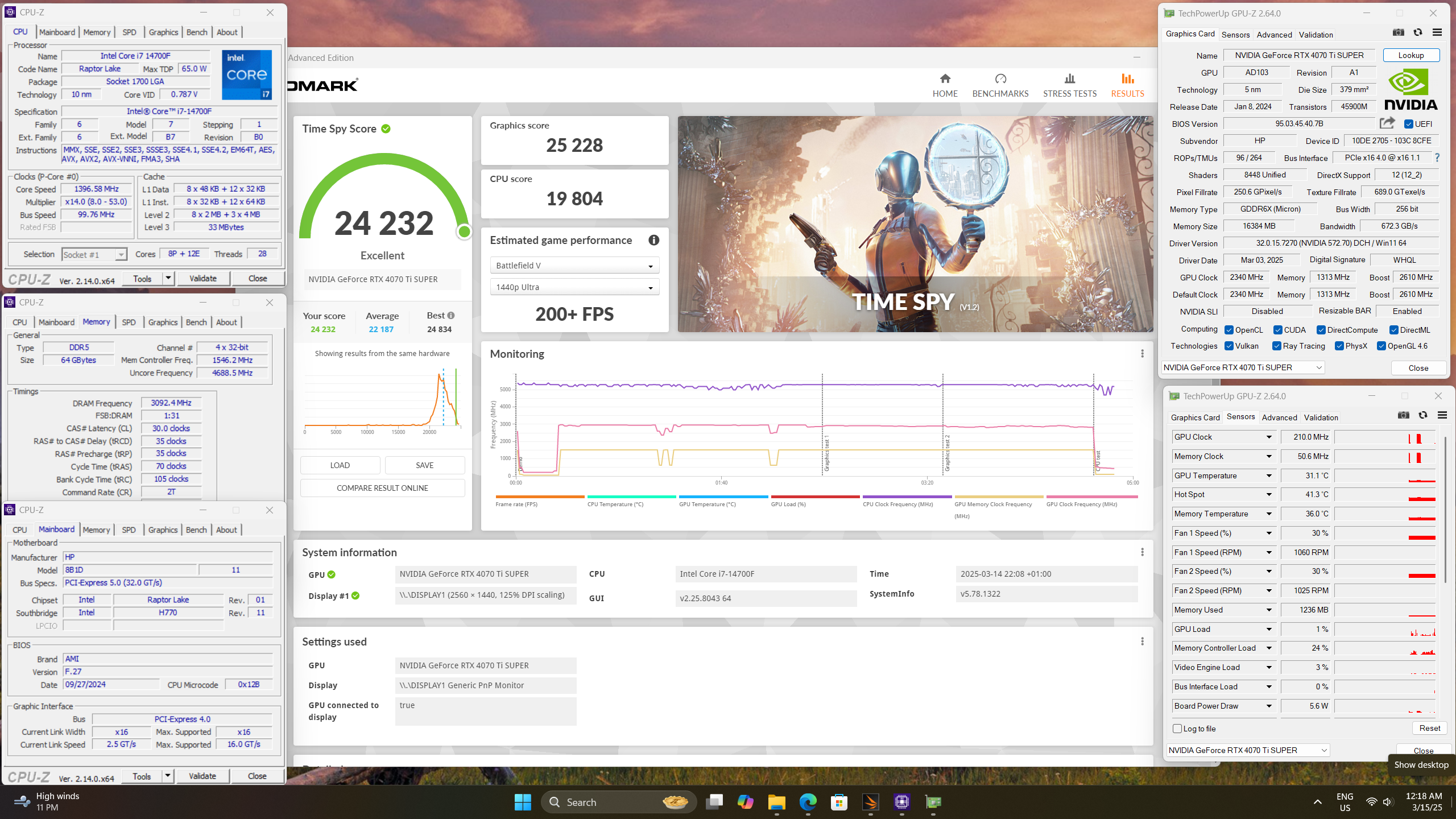Open 3DMark STRESS TESTS icon
Image resolution: width=1456 pixels, height=819 pixels.
pos(1070,78)
